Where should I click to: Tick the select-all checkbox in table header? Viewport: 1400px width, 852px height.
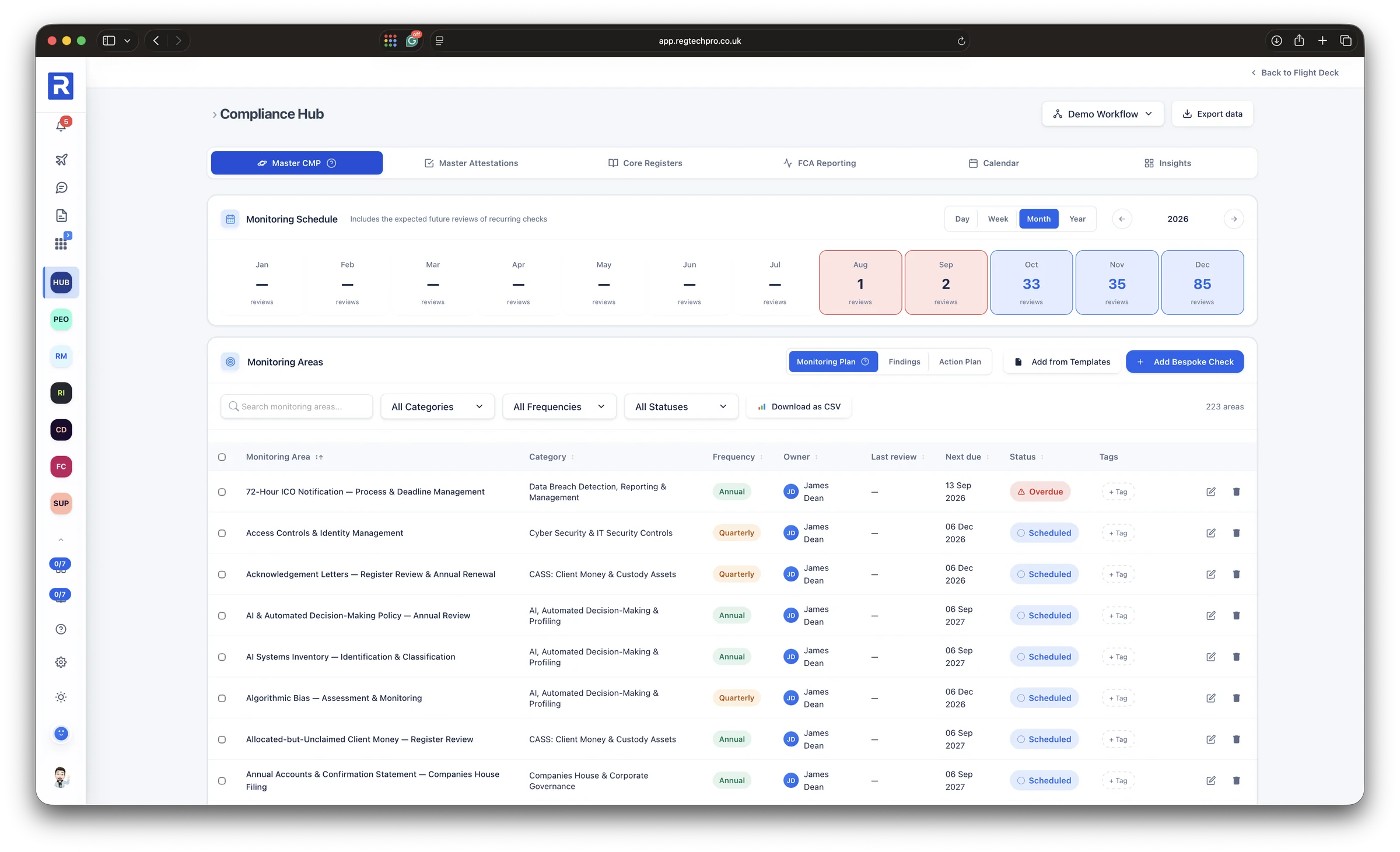click(222, 457)
